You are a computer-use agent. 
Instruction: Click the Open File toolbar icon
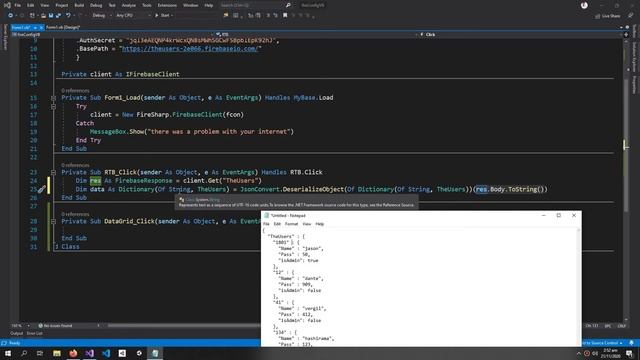[43, 16]
